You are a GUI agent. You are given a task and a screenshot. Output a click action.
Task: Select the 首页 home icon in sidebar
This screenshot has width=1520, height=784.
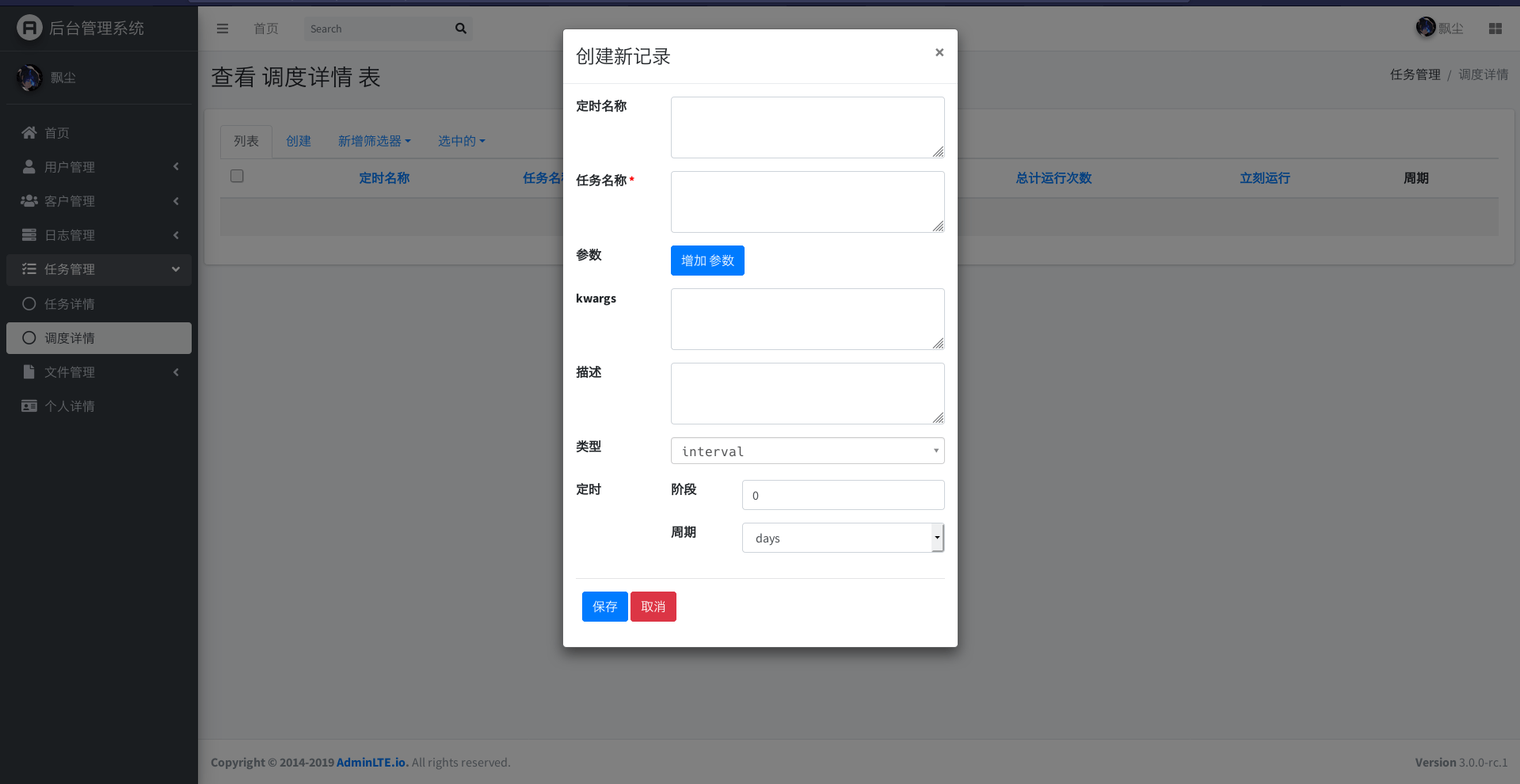click(x=29, y=133)
